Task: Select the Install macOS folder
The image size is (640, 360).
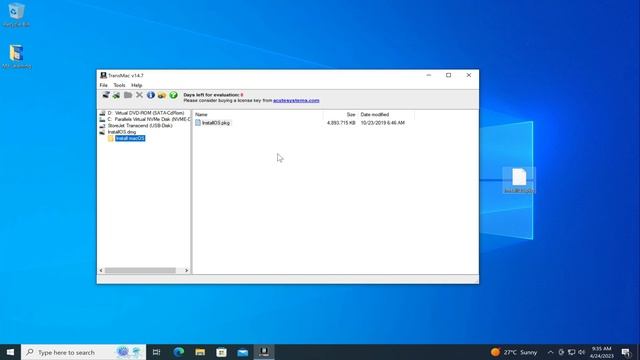Action: [130, 138]
